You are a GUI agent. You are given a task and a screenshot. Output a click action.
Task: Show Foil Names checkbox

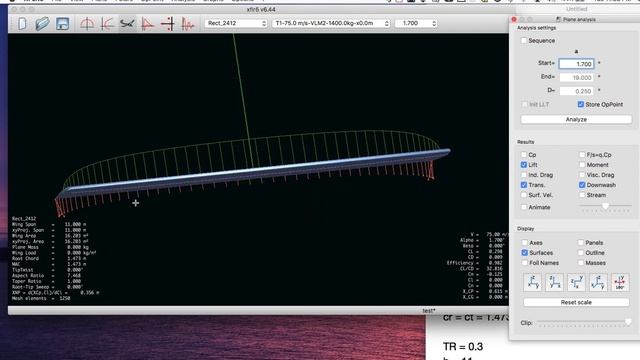524,263
